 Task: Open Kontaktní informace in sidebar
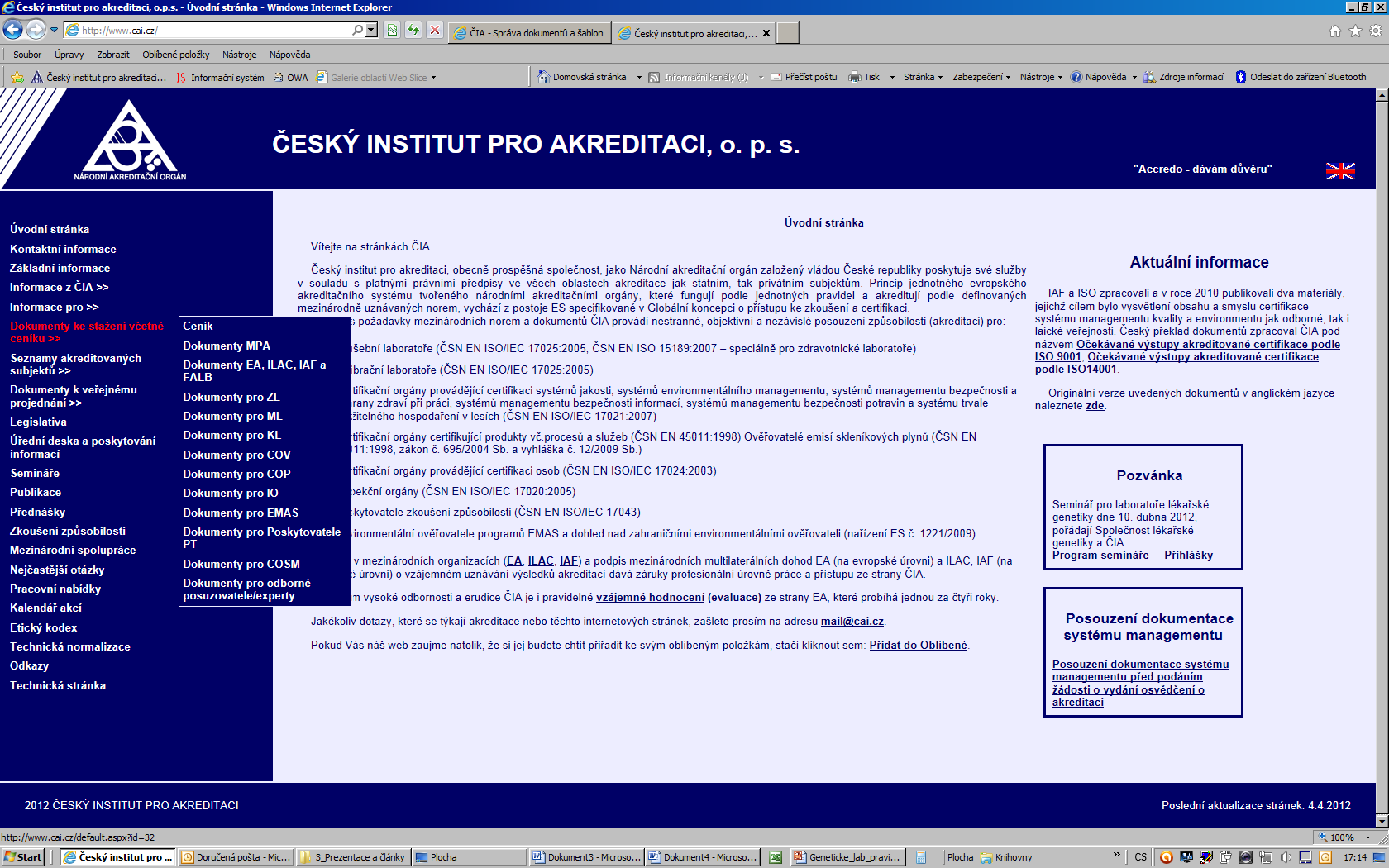[x=63, y=249]
